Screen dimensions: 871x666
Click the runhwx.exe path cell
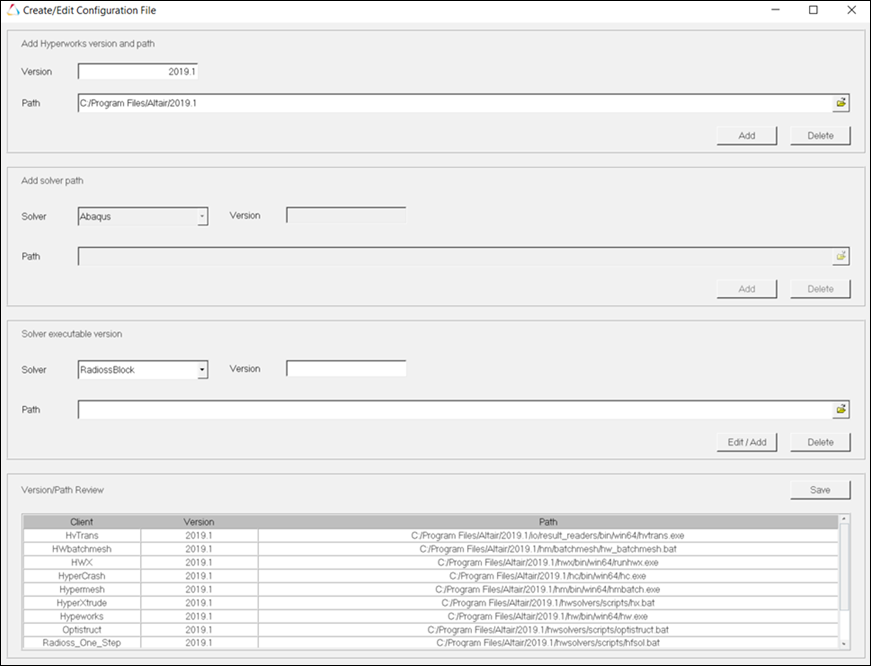[548, 562]
